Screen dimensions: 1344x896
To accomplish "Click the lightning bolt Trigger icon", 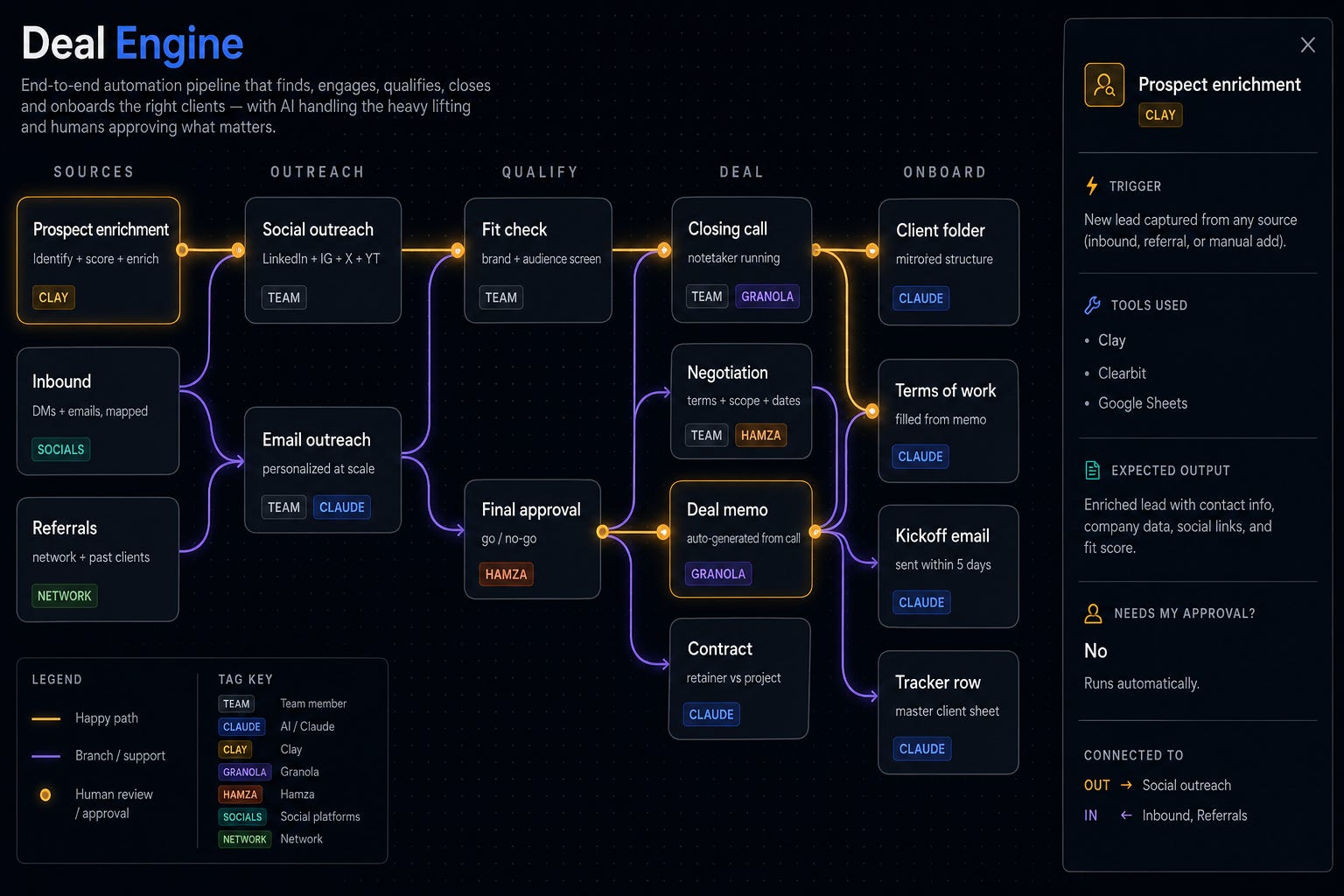I will click(x=1092, y=185).
